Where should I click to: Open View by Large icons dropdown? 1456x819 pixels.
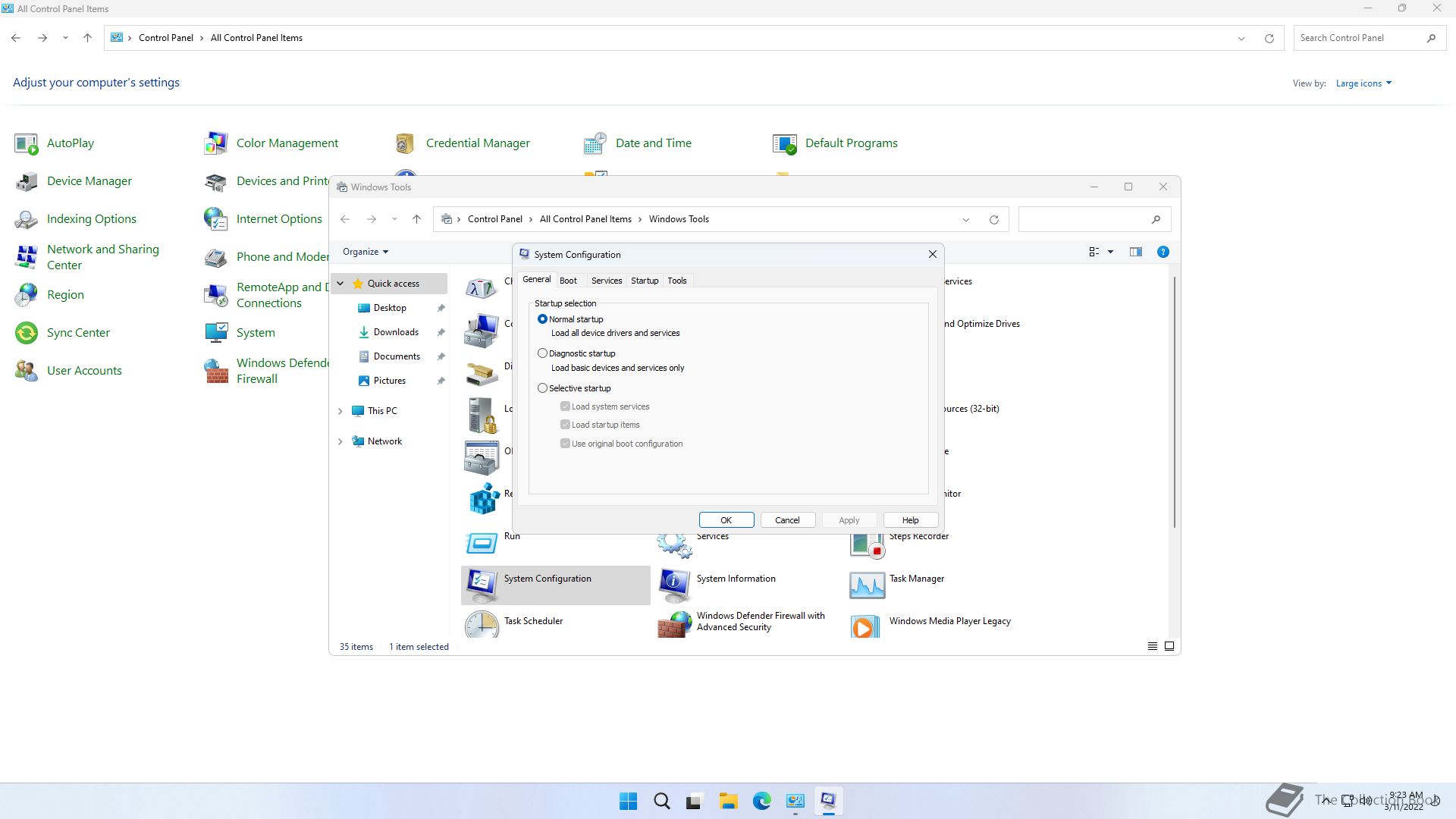pos(1363,83)
